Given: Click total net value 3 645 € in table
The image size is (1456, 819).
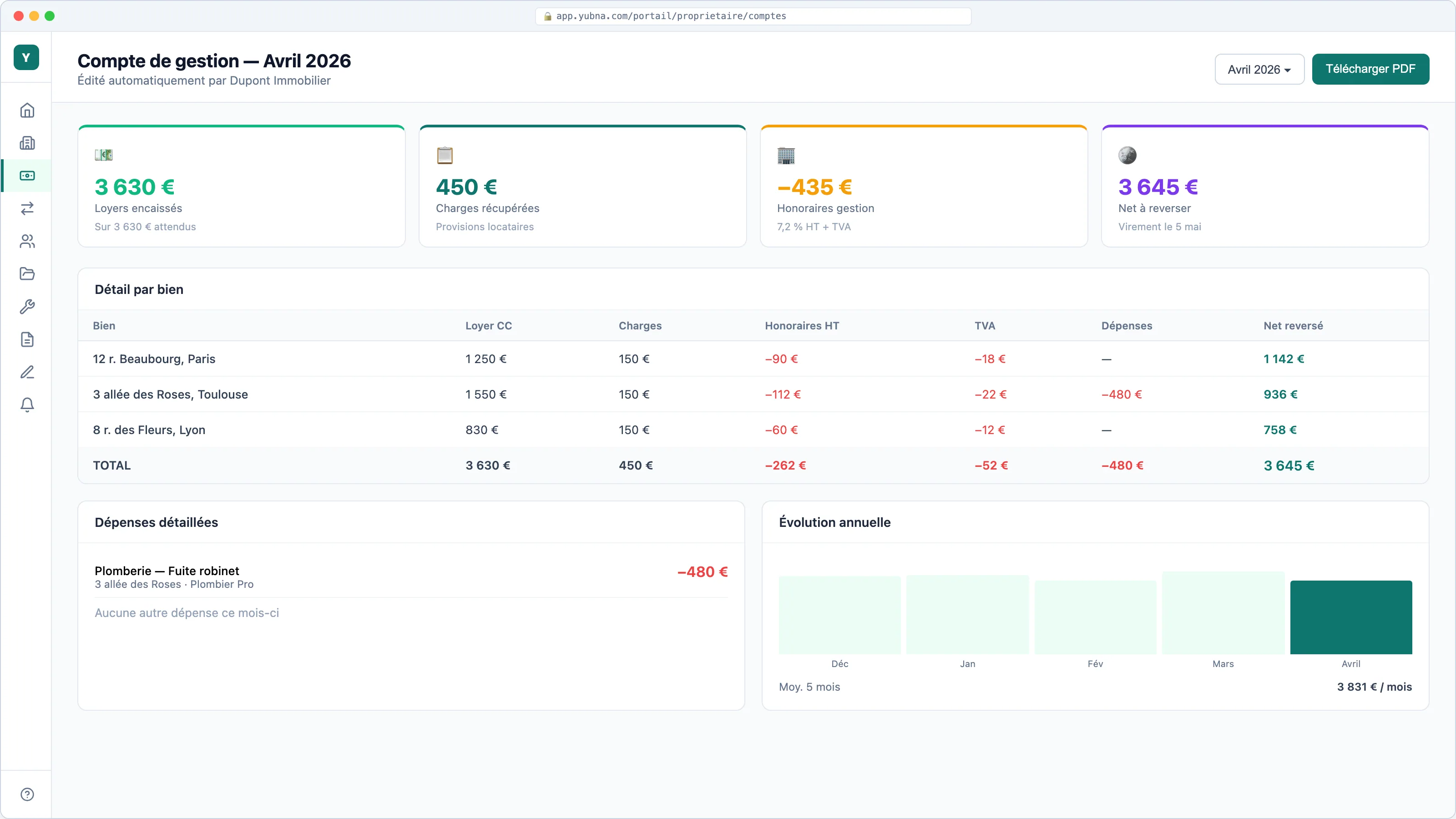Looking at the screenshot, I should pyautogui.click(x=1289, y=465).
